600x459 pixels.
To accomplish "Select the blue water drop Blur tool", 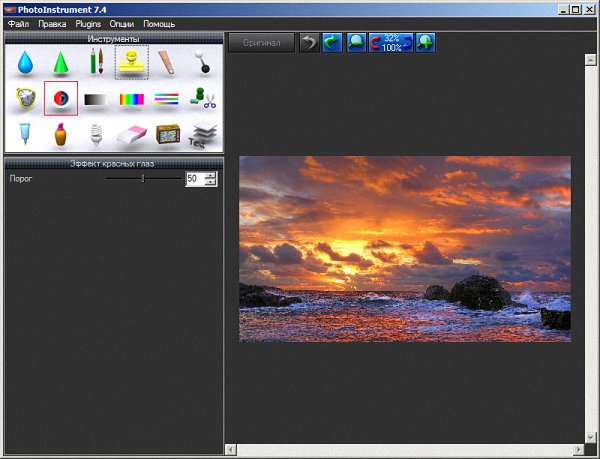I will [25, 62].
